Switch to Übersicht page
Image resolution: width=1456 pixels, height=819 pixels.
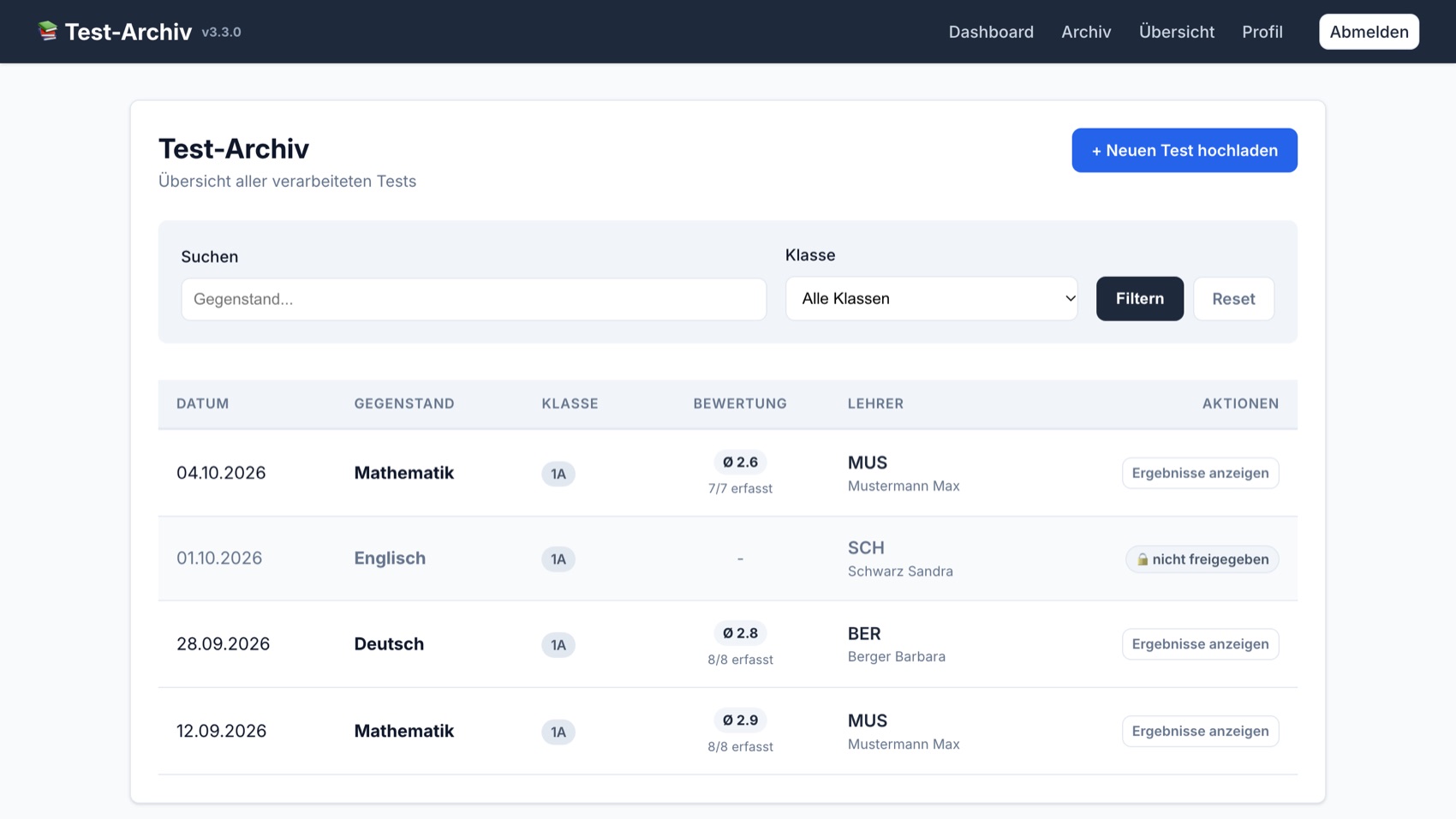pyautogui.click(x=1176, y=32)
